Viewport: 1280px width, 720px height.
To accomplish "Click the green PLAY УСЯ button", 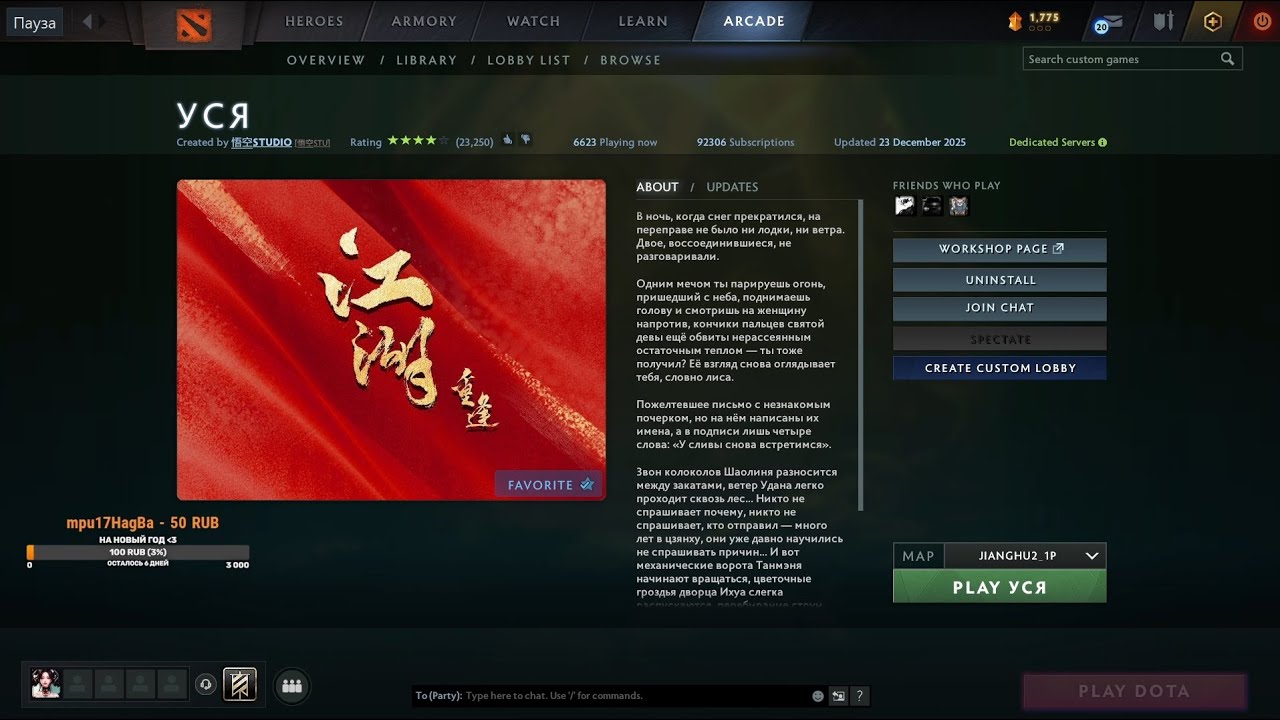I will [999, 587].
